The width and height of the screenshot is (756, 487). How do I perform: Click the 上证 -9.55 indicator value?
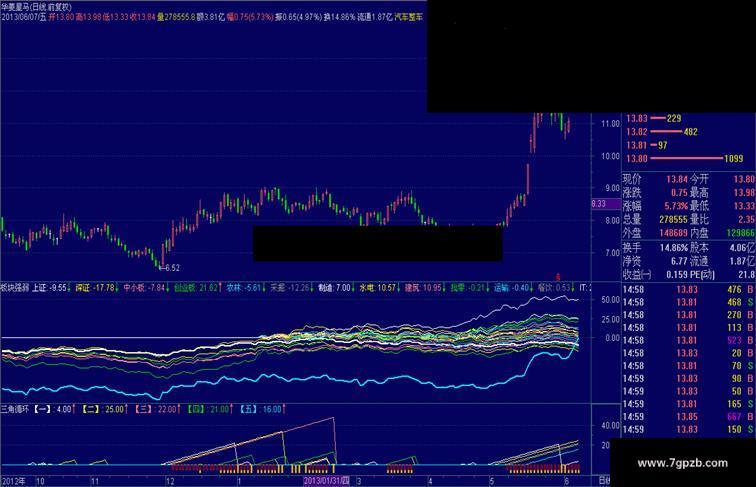[x=49, y=288]
